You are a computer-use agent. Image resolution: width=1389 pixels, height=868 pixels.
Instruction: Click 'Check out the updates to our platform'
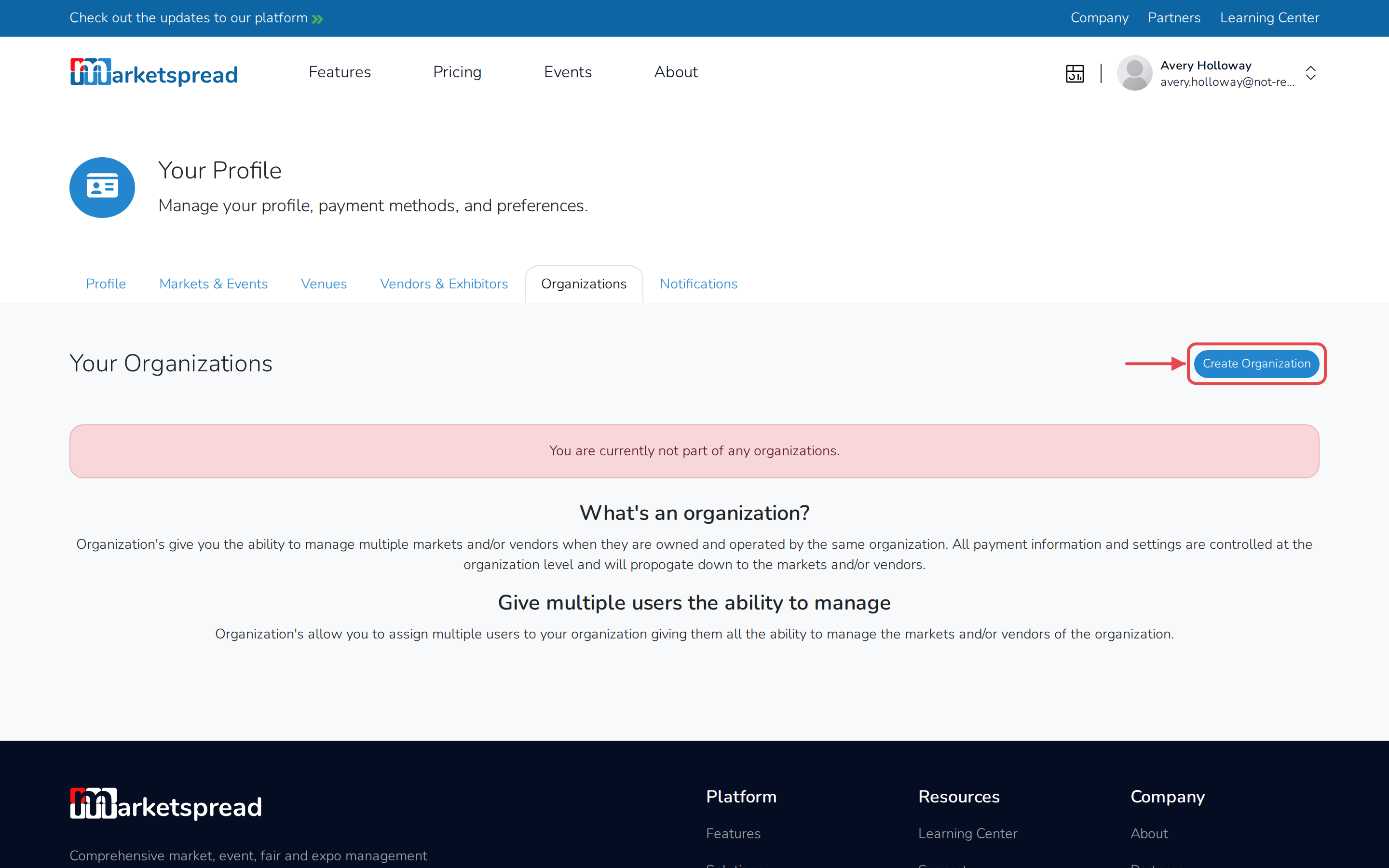tap(188, 18)
